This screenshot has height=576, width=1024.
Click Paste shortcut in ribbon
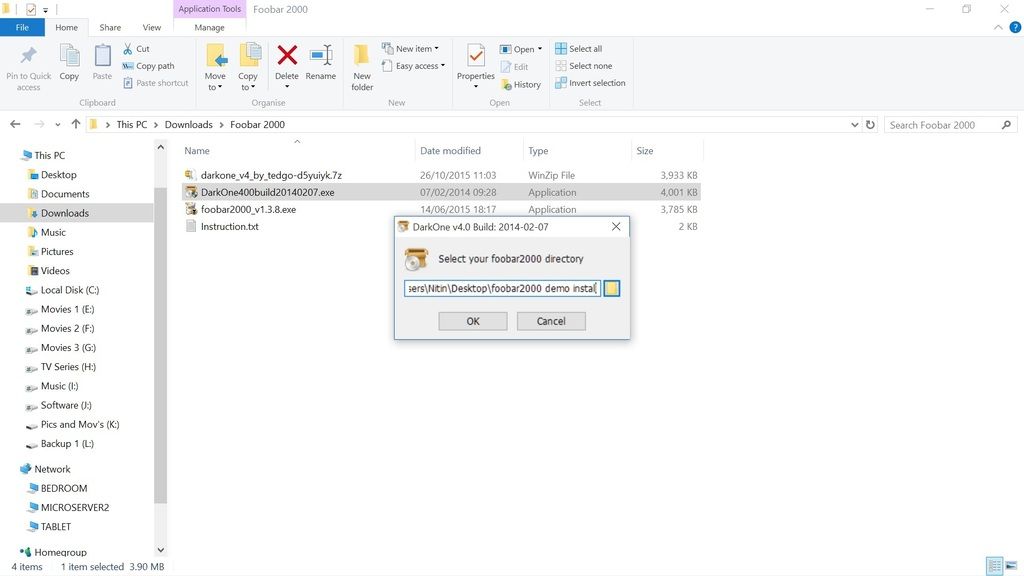point(155,83)
